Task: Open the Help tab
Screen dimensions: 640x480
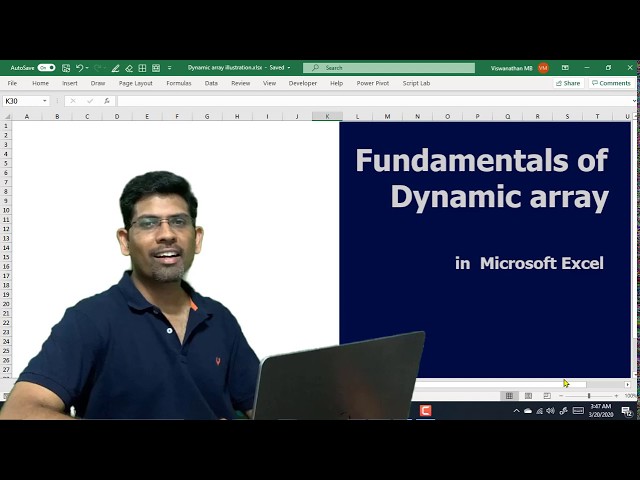Action: pyautogui.click(x=336, y=83)
